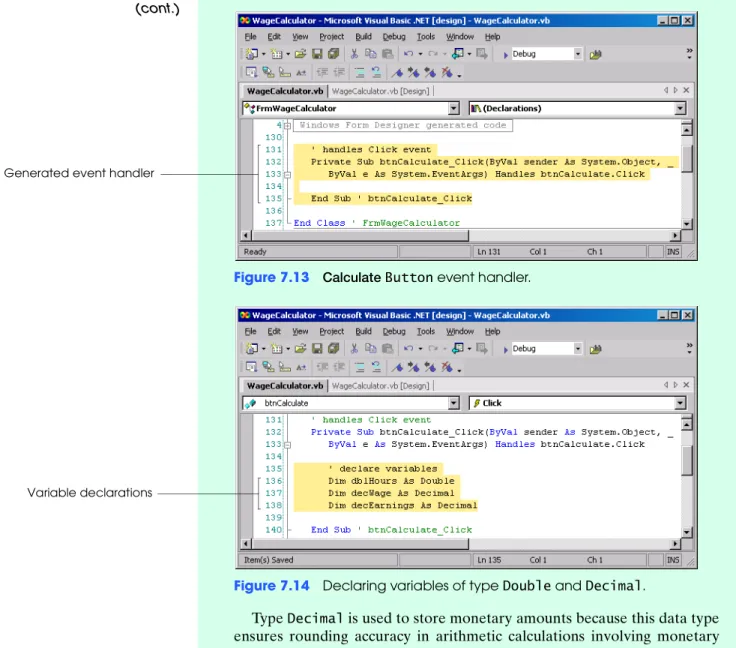Start debugging with Figure 7.13 window's play icon

click(505, 54)
